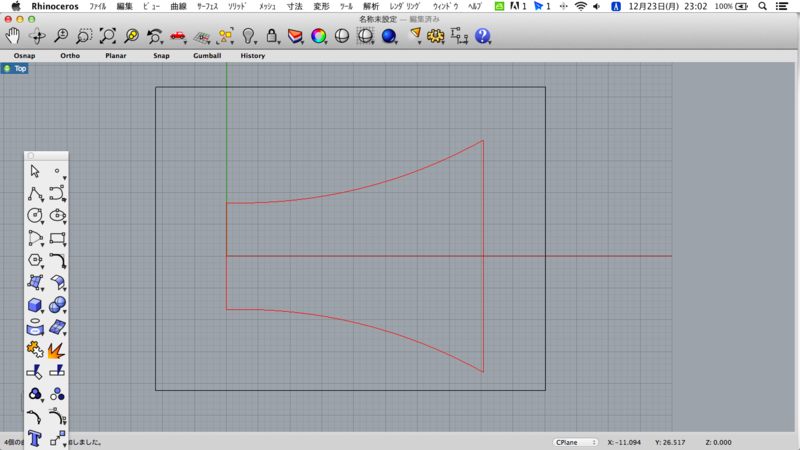The image size is (800, 450).
Task: Click the Join puzzle-piece tool
Action: pyautogui.click(x=35, y=349)
